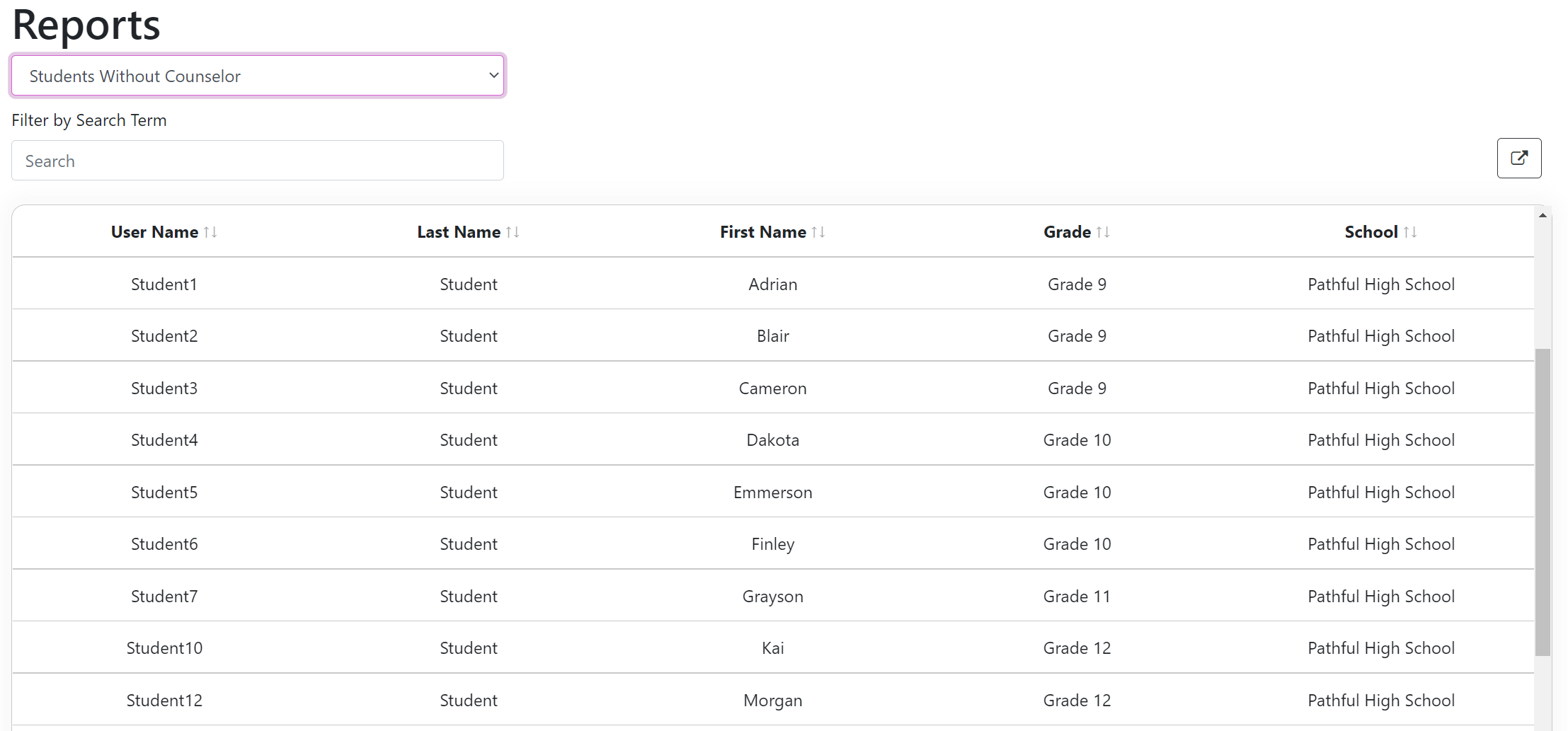Click the table scrollbar up arrow

(1543, 215)
